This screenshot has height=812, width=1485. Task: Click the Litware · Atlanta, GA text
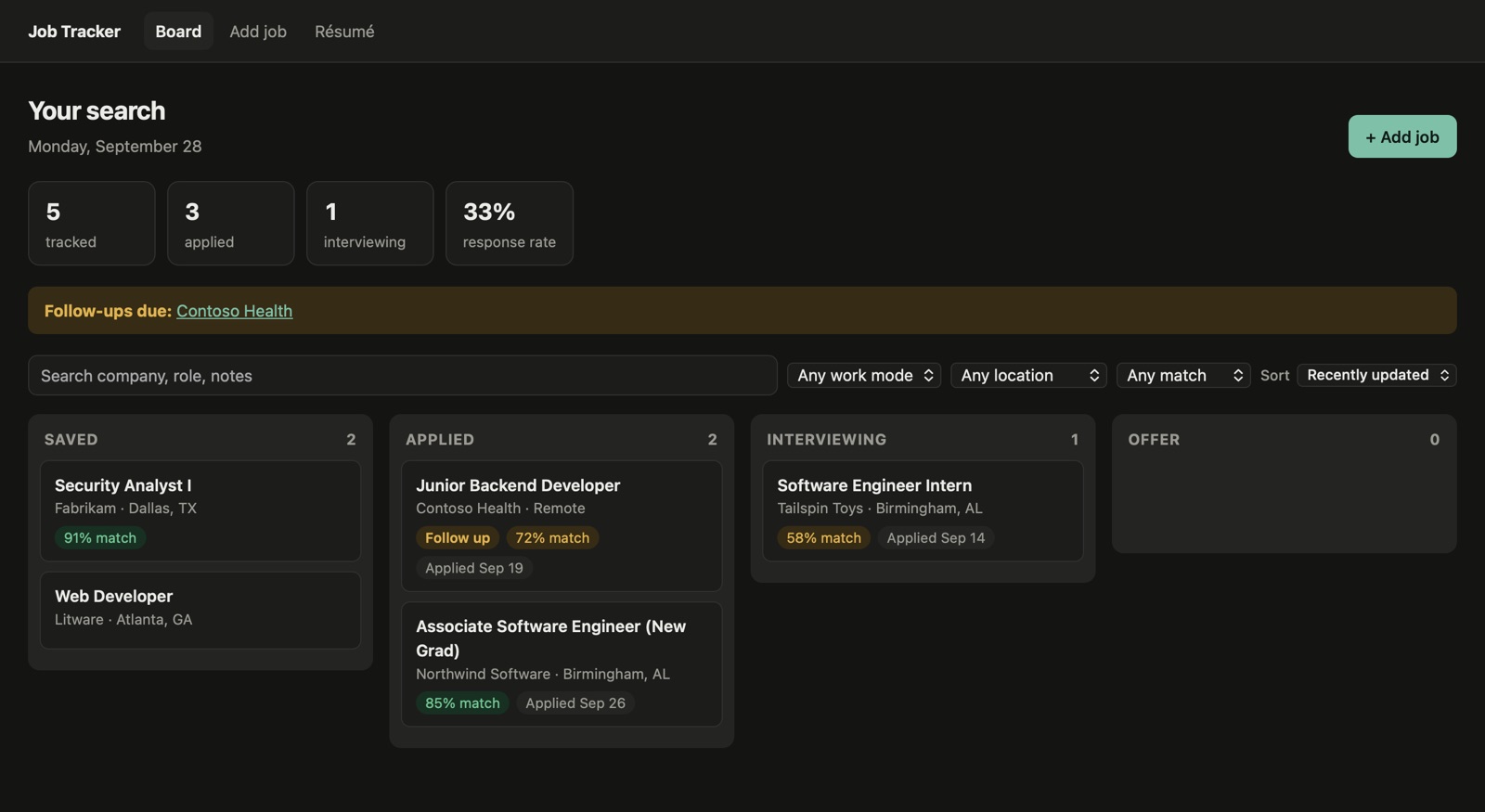[123, 619]
